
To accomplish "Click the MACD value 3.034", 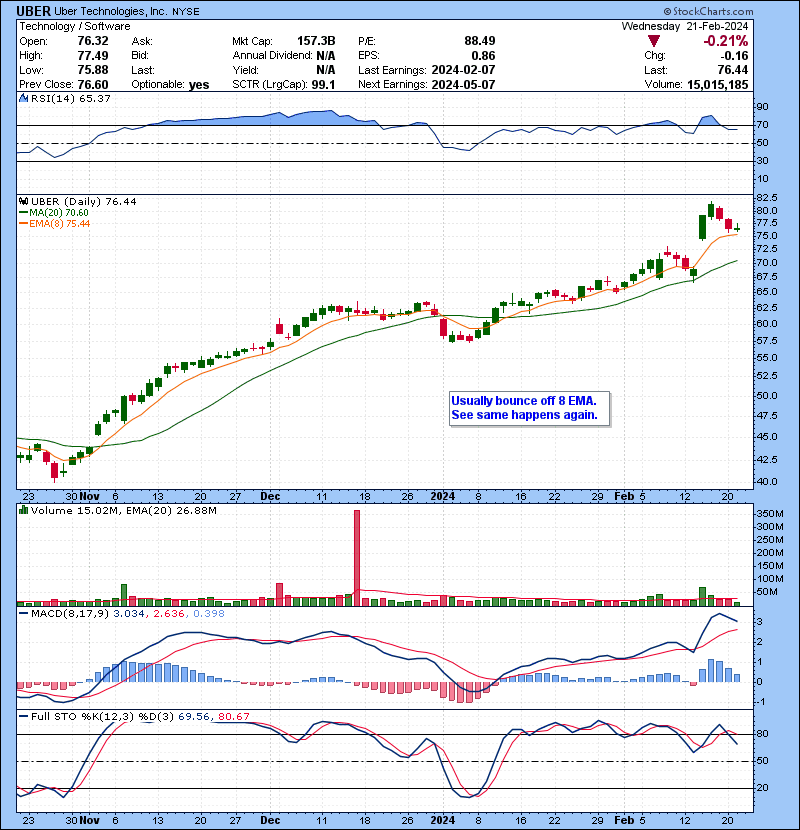I will tap(129, 614).
